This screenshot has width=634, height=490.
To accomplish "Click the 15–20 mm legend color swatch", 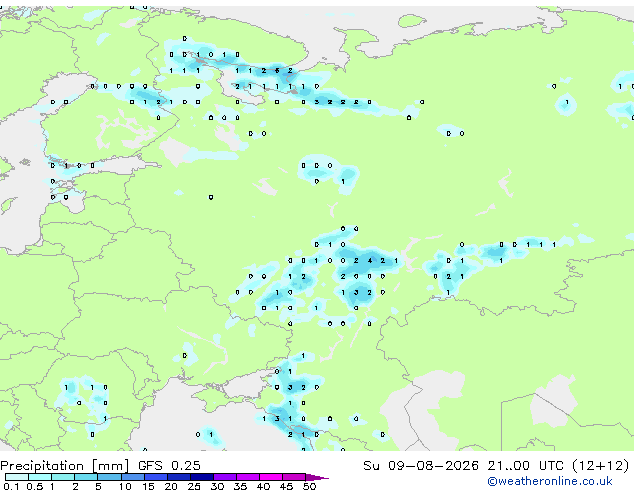I will click(x=156, y=477).
